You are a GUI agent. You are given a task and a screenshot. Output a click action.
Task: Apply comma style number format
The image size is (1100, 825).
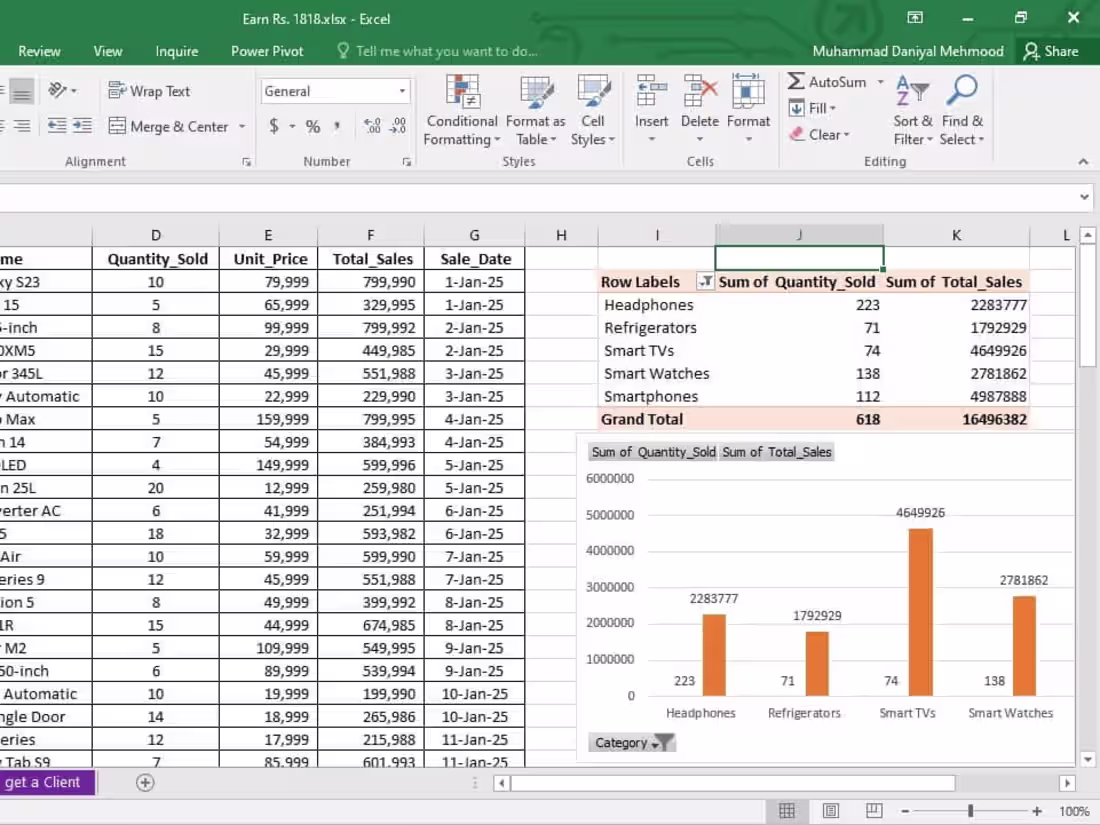pyautogui.click(x=337, y=126)
